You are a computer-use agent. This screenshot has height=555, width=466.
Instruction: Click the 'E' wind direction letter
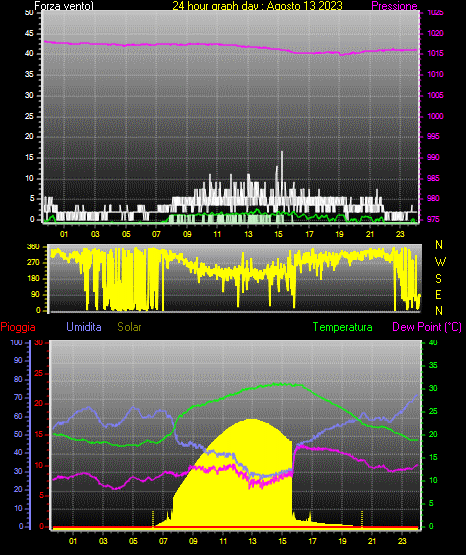point(438,295)
